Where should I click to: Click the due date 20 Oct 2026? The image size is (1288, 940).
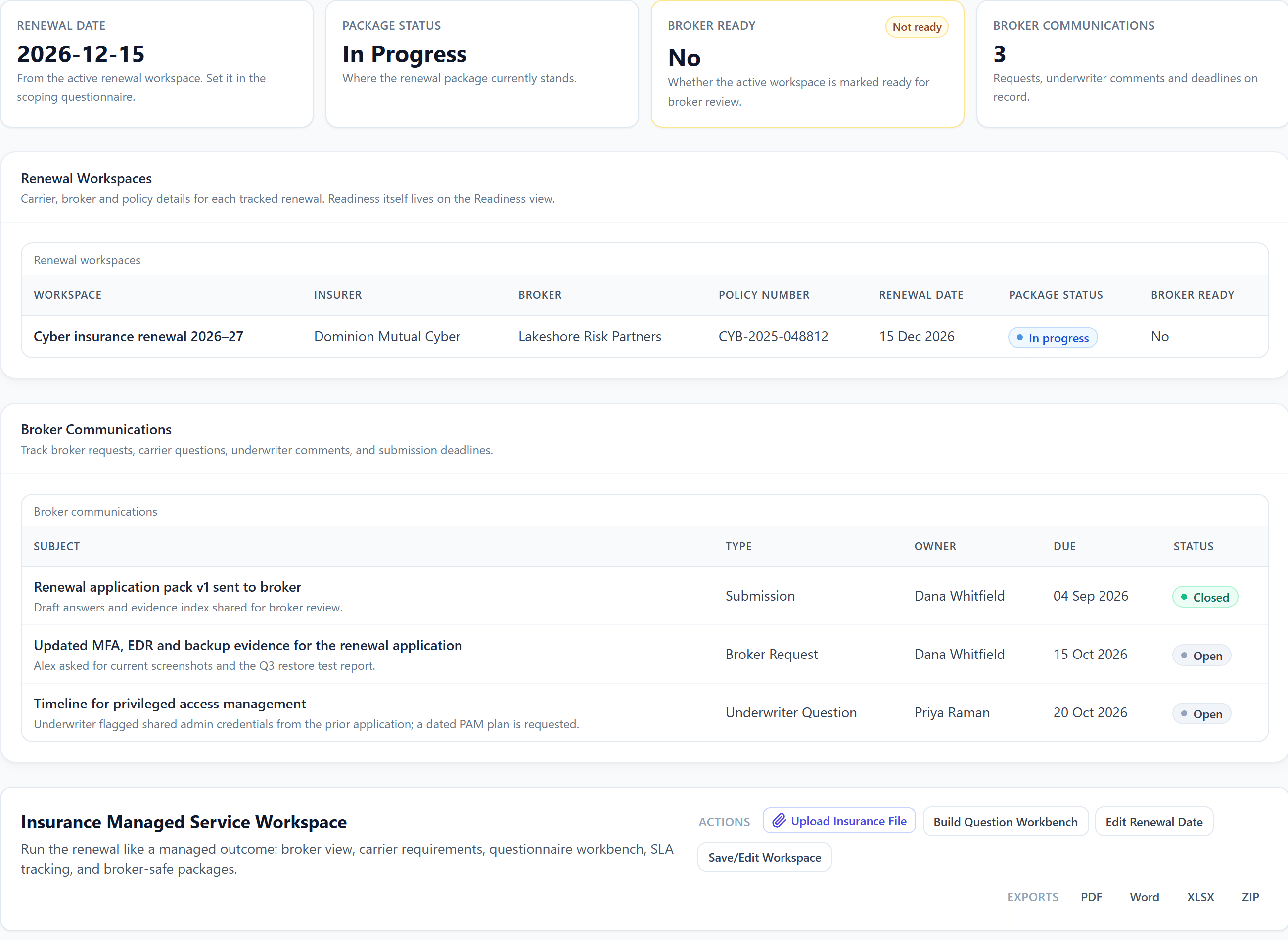click(x=1090, y=713)
